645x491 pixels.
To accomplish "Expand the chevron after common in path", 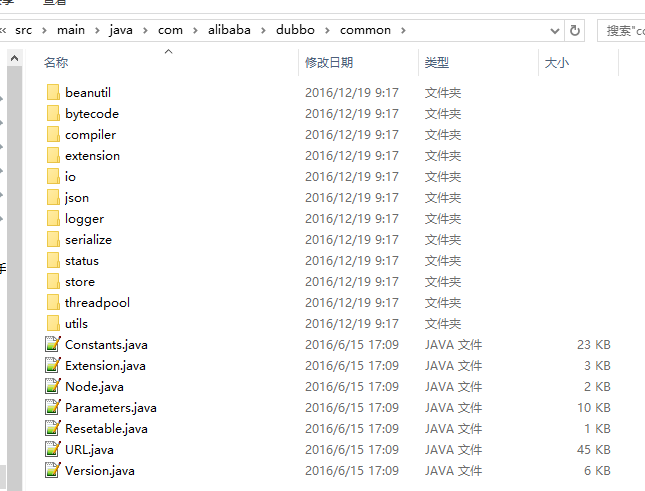I will coord(403,30).
